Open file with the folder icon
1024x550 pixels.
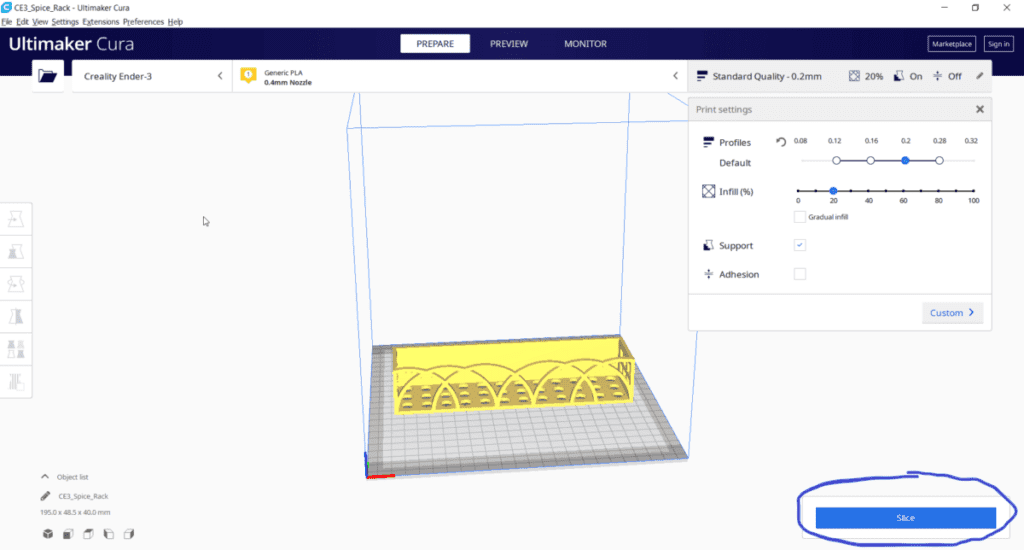click(48, 76)
